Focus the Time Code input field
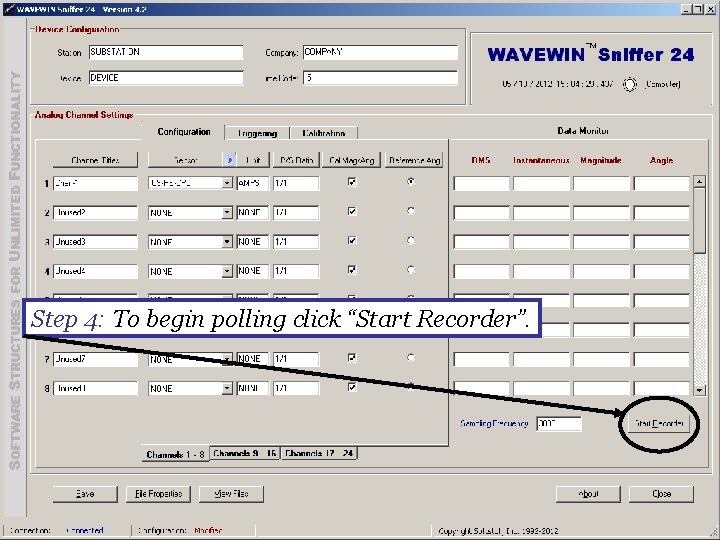This screenshot has width=720, height=540. pyautogui.click(x=380, y=78)
